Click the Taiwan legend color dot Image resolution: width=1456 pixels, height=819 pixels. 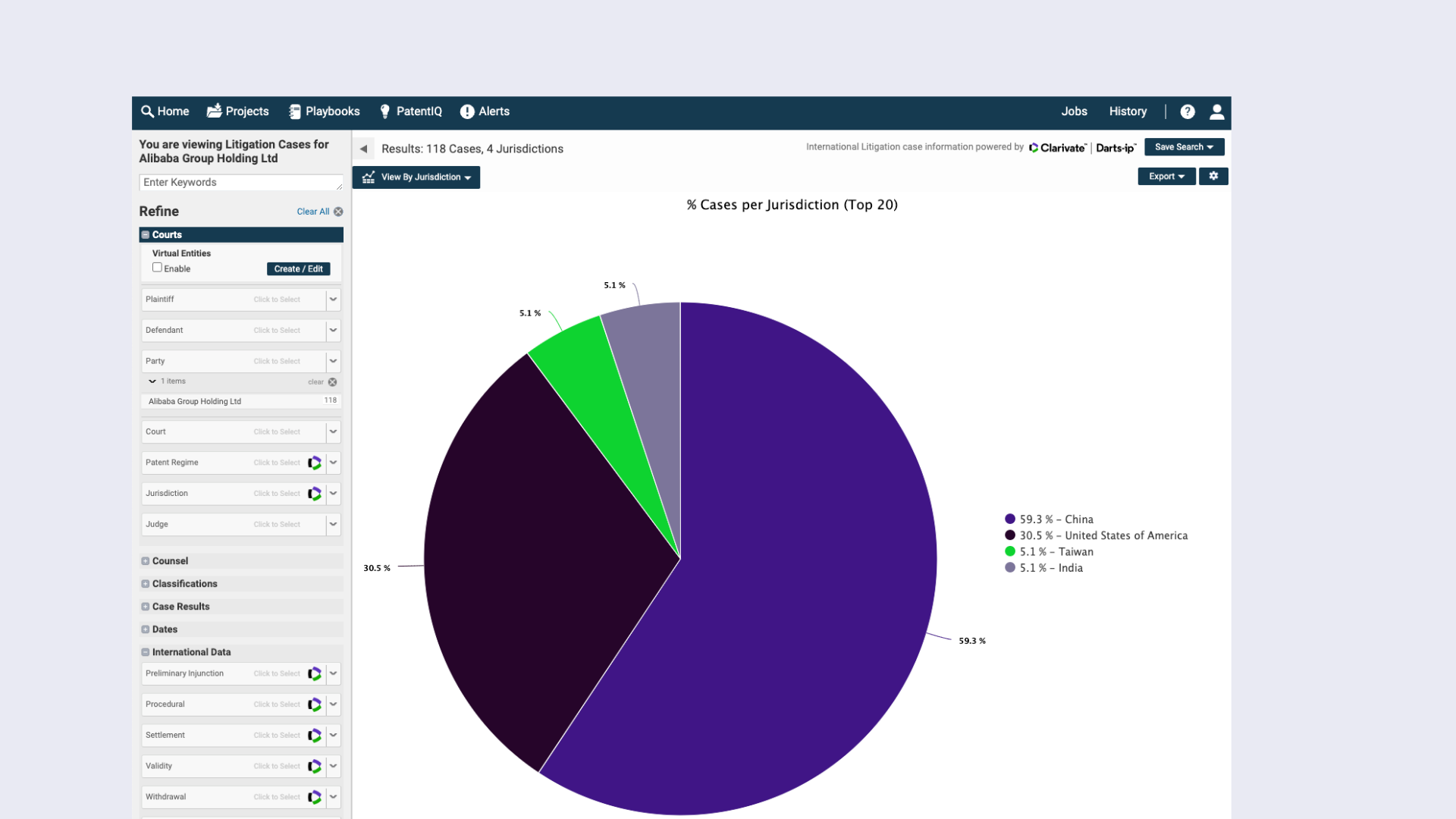point(1010,551)
